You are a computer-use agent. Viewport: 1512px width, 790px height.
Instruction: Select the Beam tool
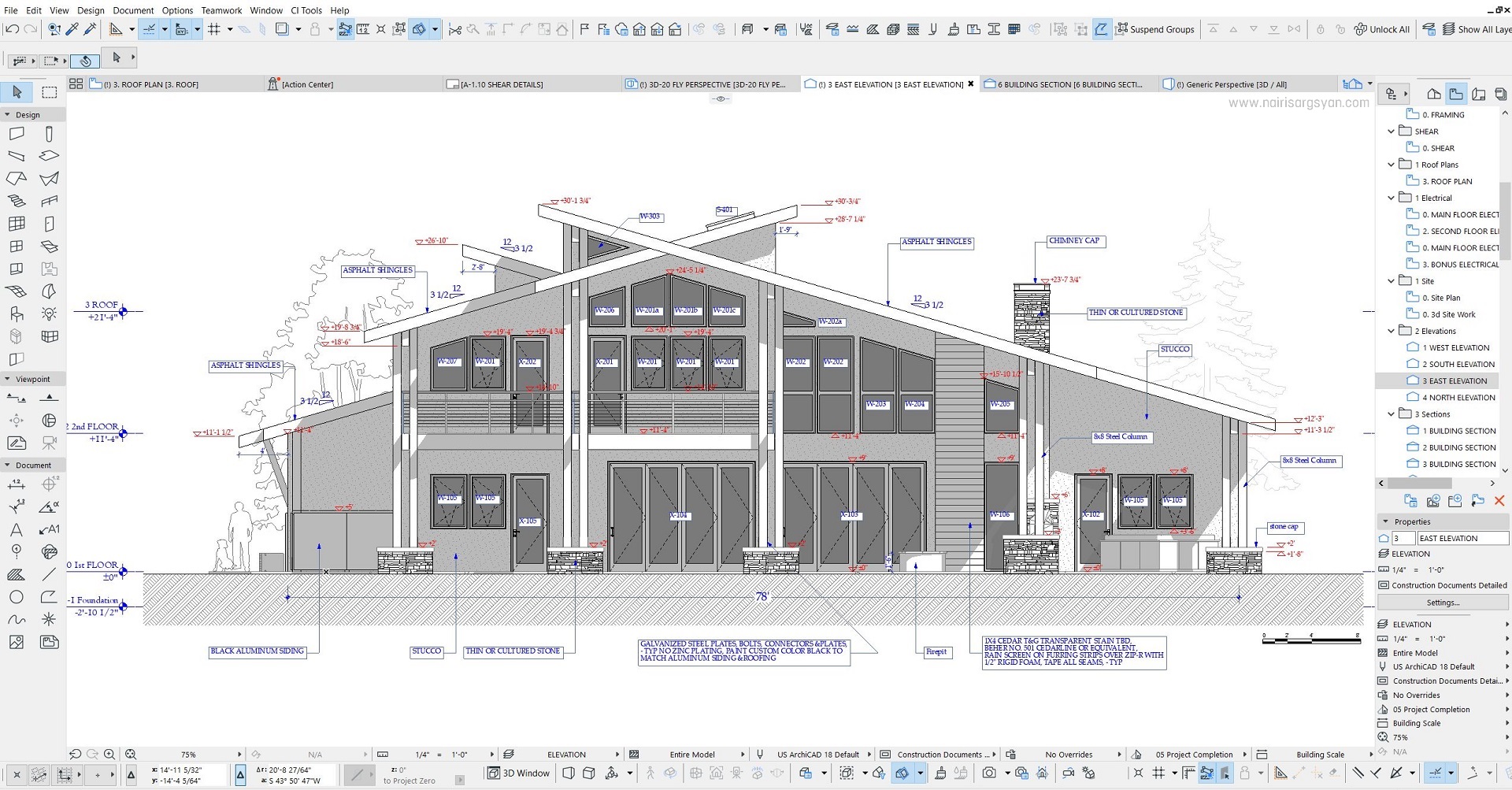point(17,156)
